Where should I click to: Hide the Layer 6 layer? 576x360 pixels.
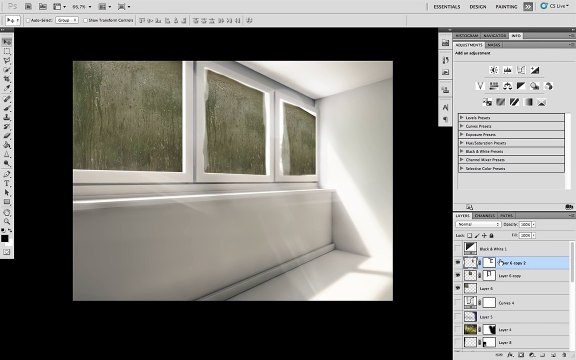[458, 288]
